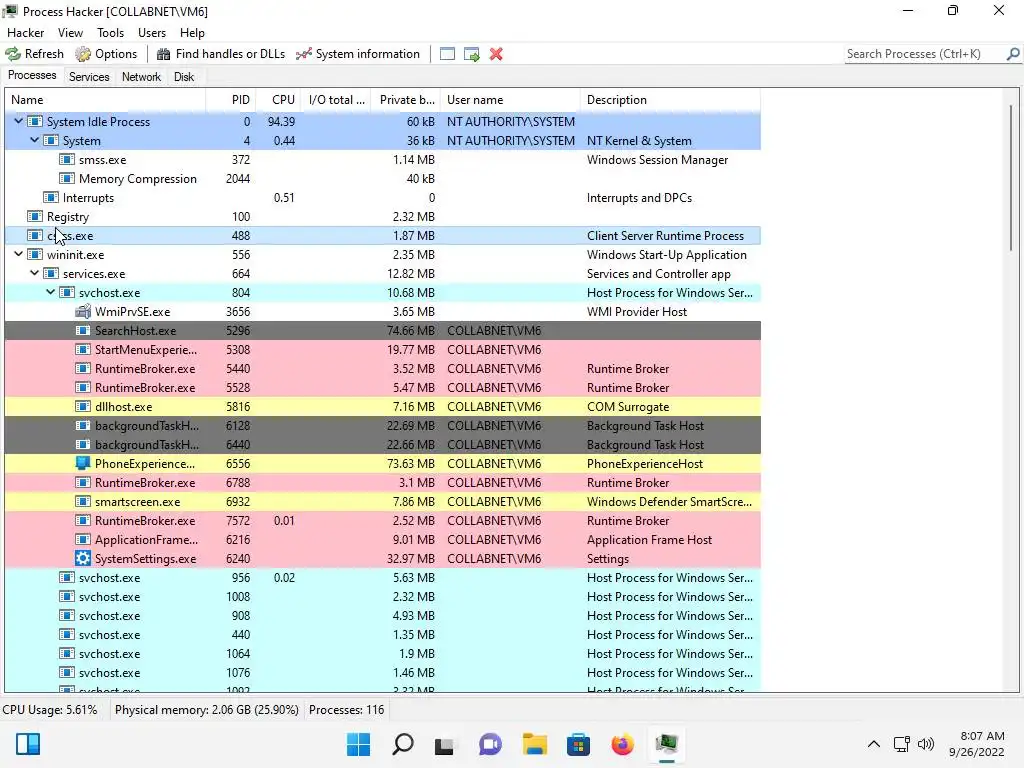Open Options from the toolbar
Image resolution: width=1024 pixels, height=768 pixels.
[x=106, y=54]
